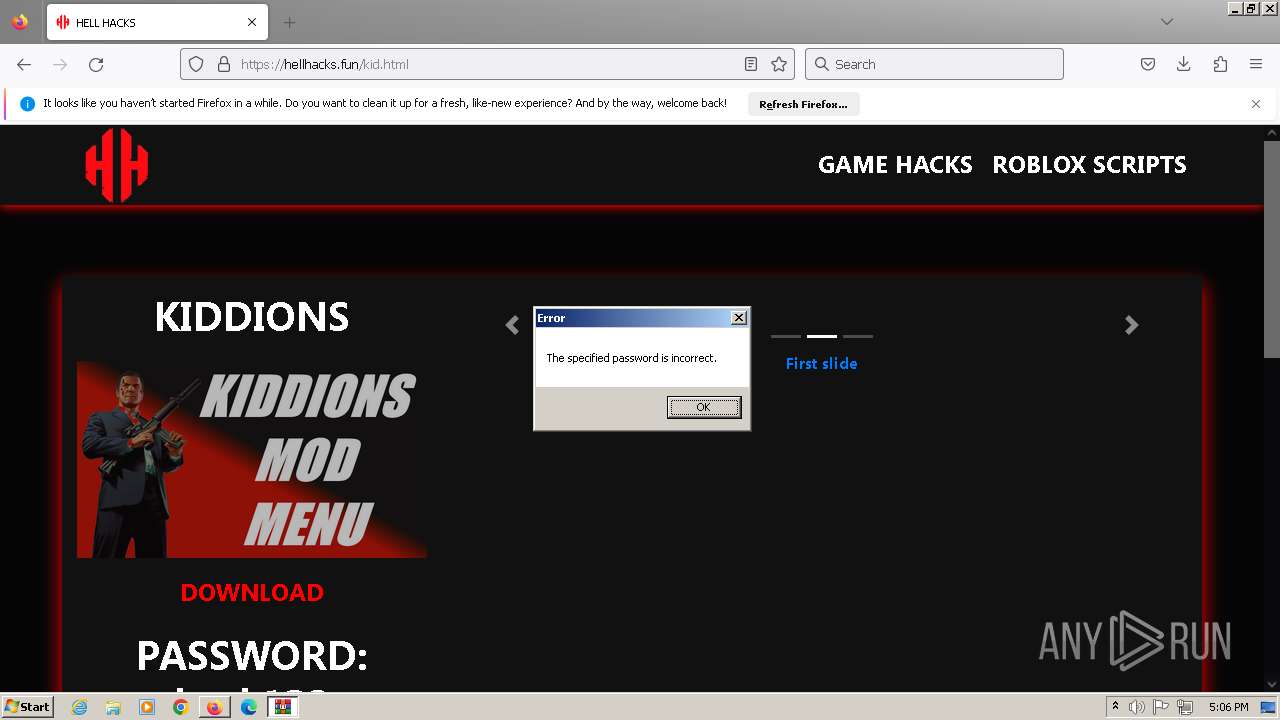
Task: Go to next carousel slide arrow
Action: [x=1131, y=324]
